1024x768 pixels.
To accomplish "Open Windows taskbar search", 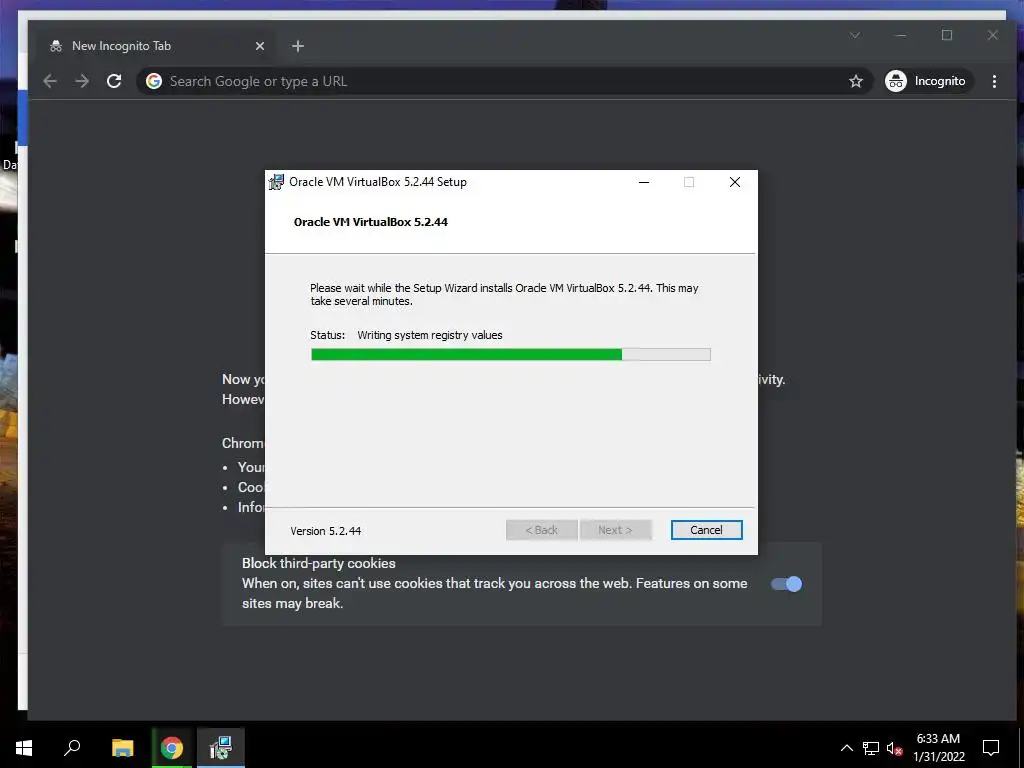I will (72, 748).
